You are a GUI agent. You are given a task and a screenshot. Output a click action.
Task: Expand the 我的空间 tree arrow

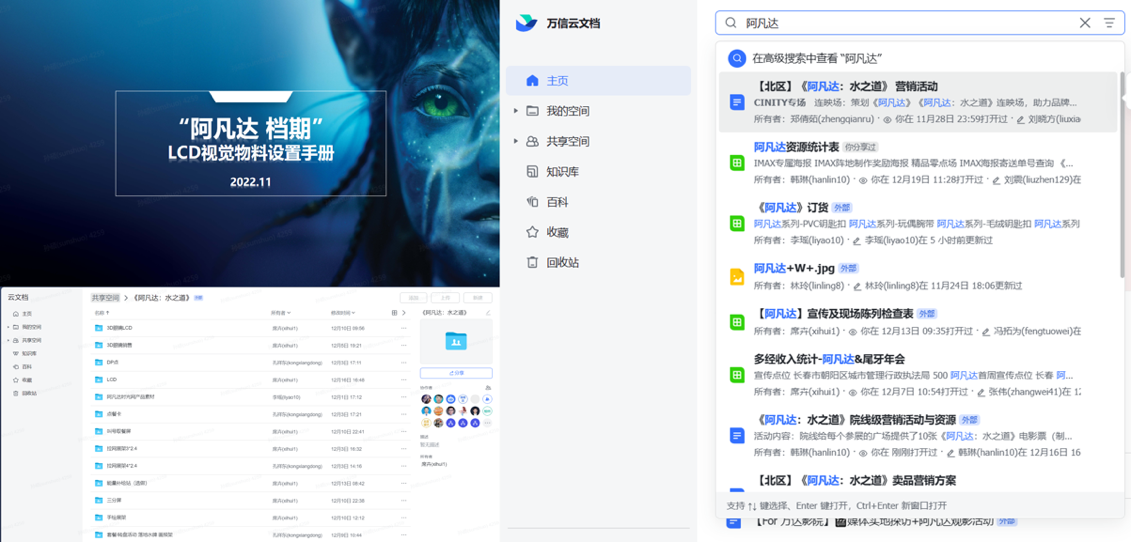pos(515,111)
